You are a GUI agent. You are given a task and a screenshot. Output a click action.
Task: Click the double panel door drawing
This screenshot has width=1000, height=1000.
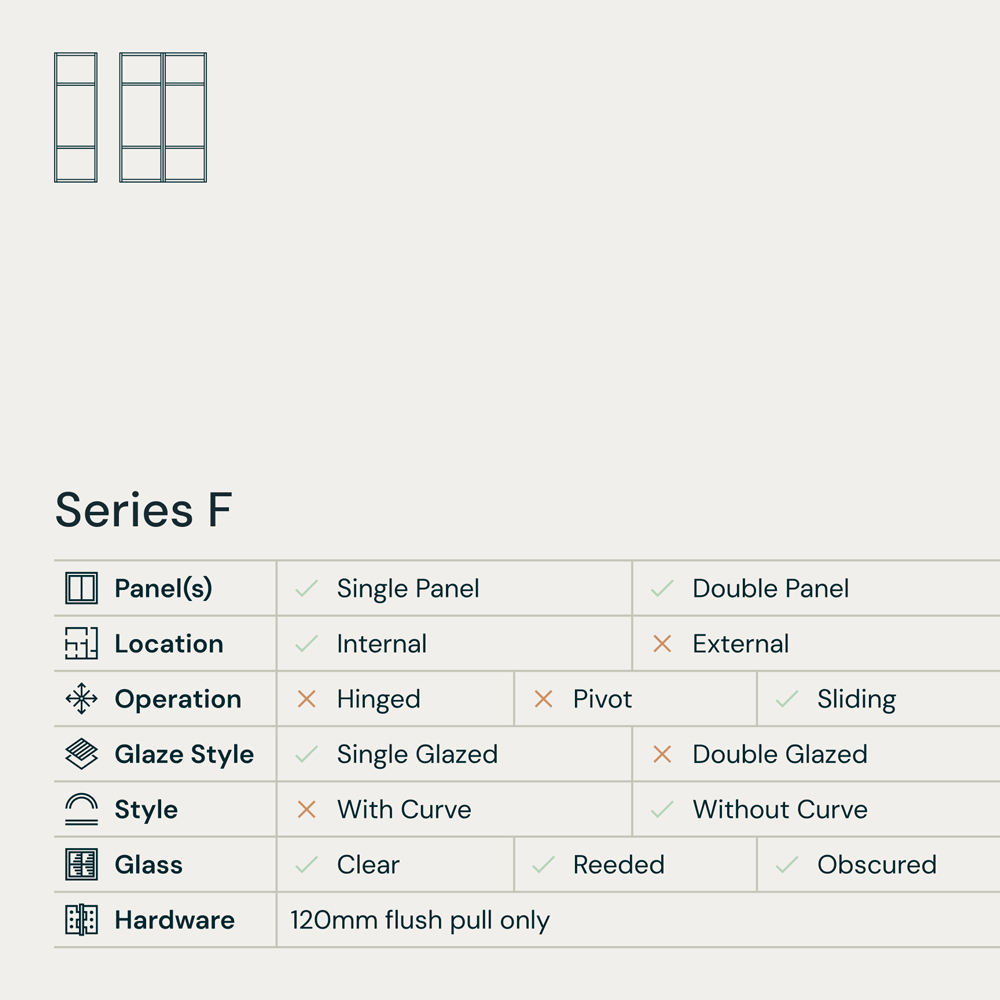pyautogui.click(x=163, y=117)
